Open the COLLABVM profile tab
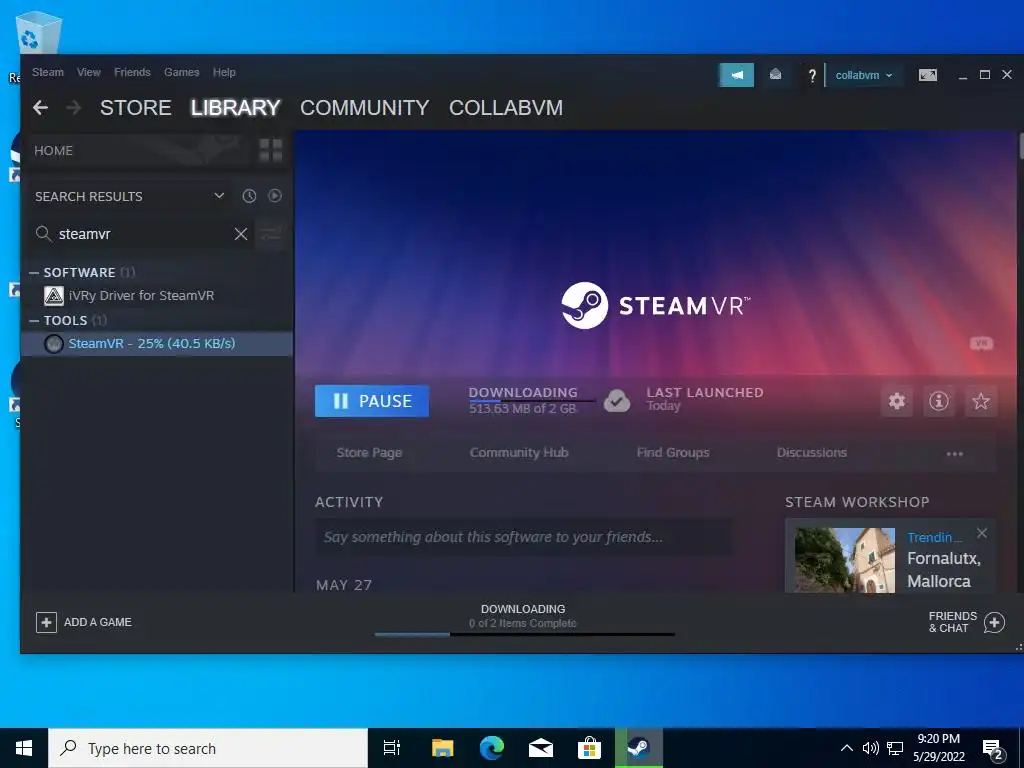Screen dimensions: 1024x768 (x=506, y=108)
